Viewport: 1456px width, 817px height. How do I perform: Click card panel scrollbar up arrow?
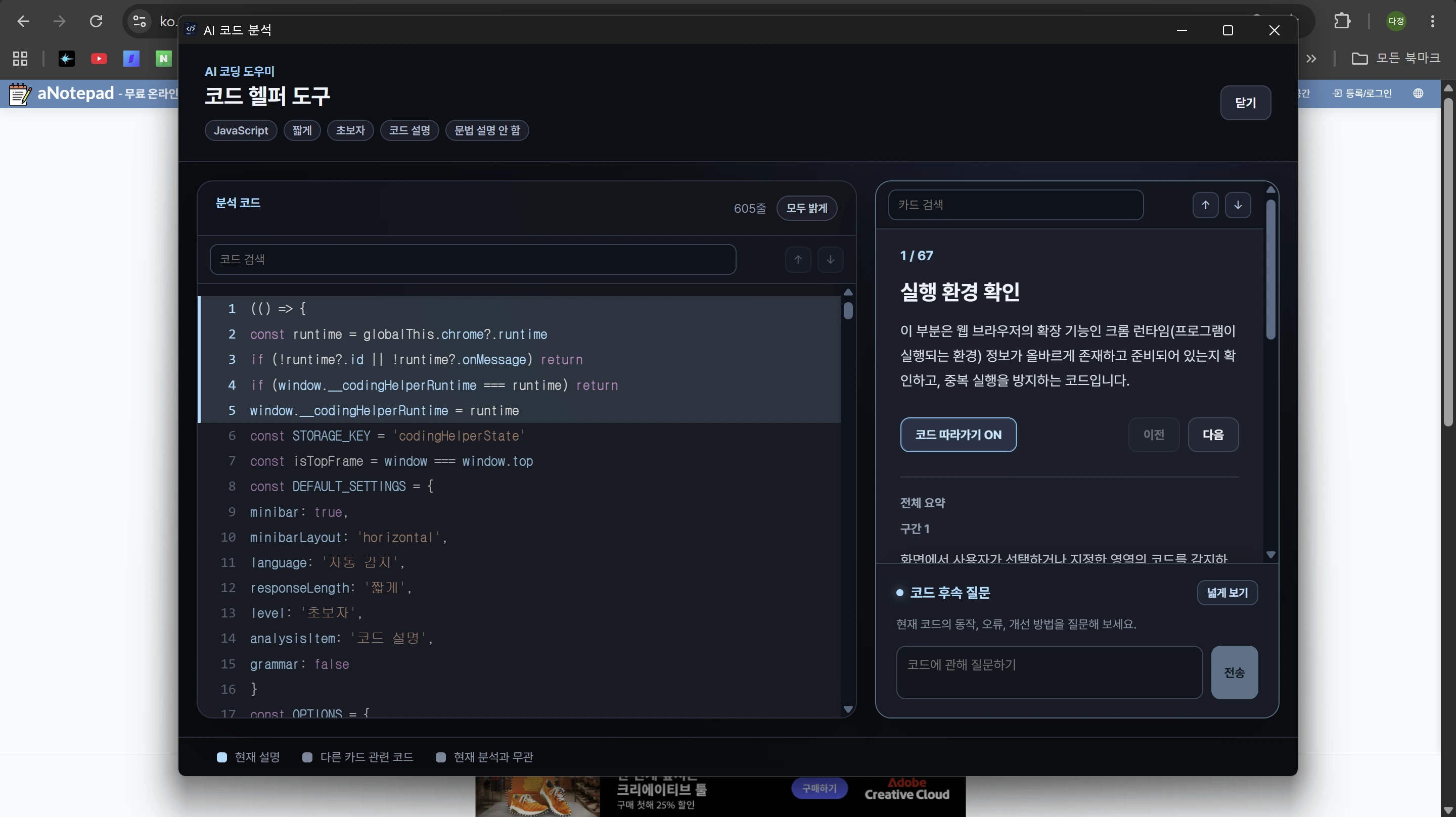tap(1270, 190)
